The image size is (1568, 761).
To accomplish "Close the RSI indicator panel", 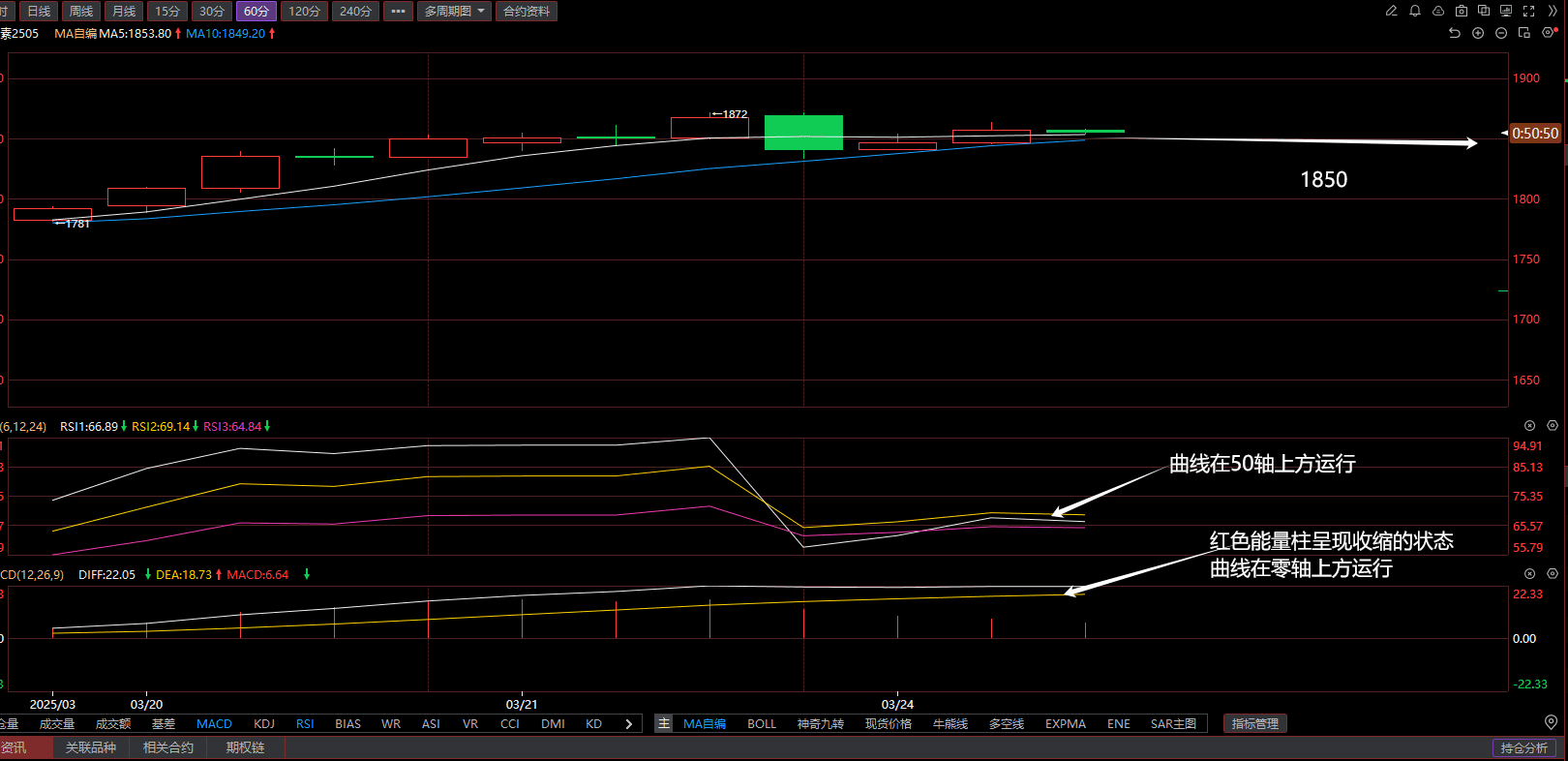I will tap(1529, 425).
